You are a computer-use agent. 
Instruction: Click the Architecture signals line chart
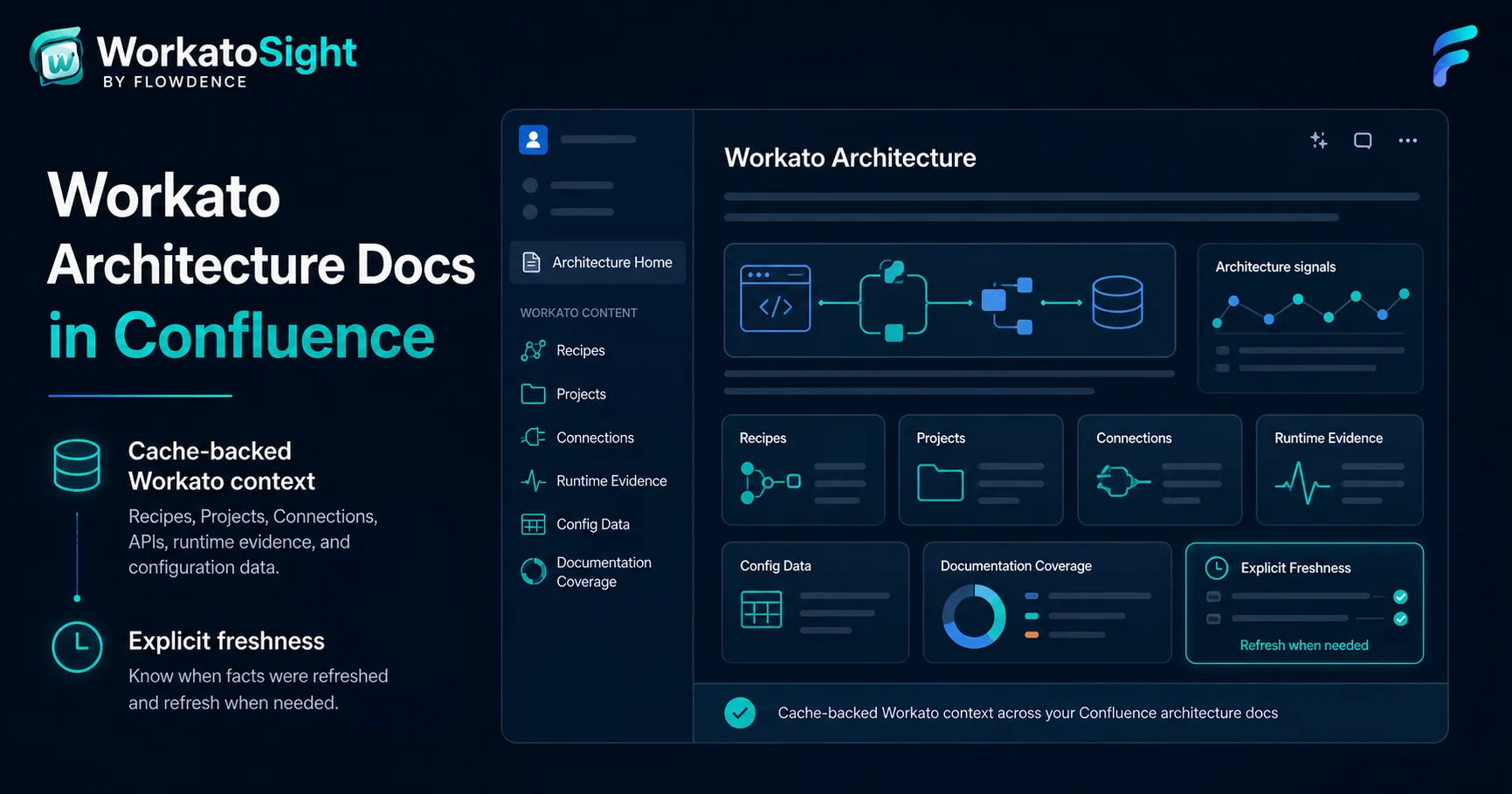coord(1310,307)
